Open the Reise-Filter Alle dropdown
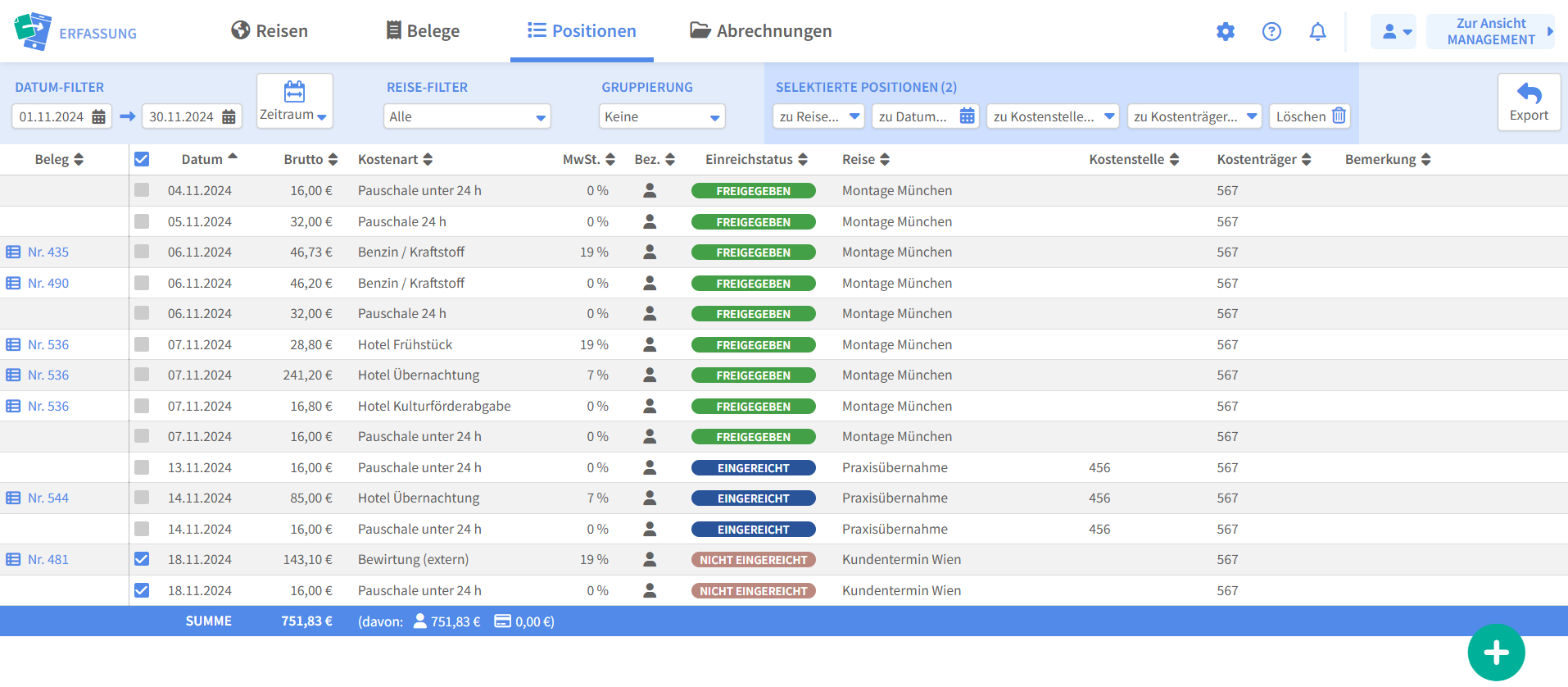This screenshot has width=1568, height=687. coord(467,116)
